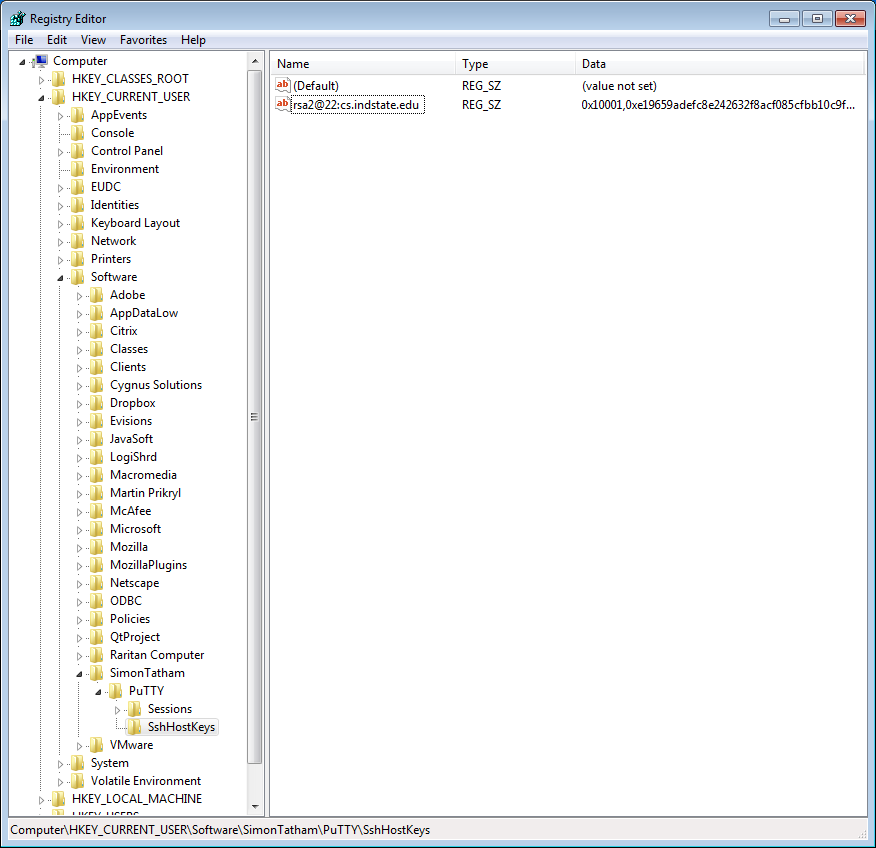The width and height of the screenshot is (876, 848).
Task: Click the VMware folder icon
Action: [x=97, y=745]
